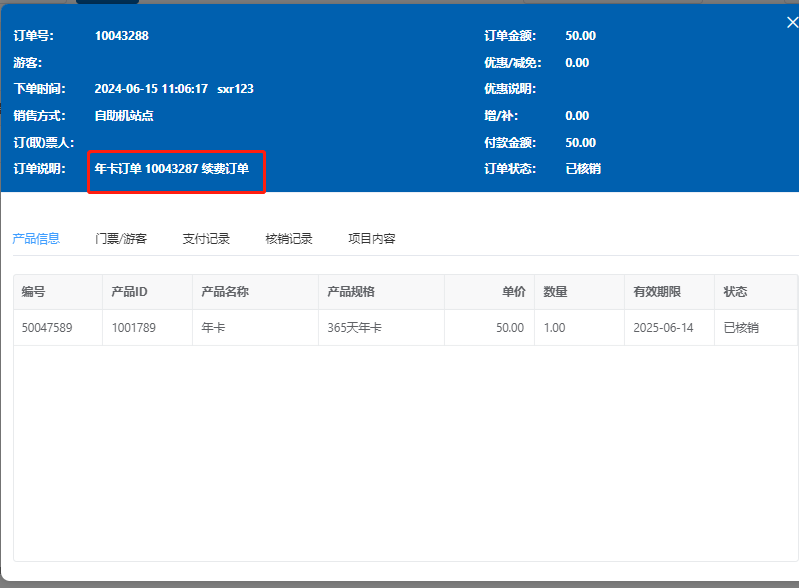Click the 状态 column header
The height and width of the screenshot is (588, 799).
pyautogui.click(x=736, y=292)
